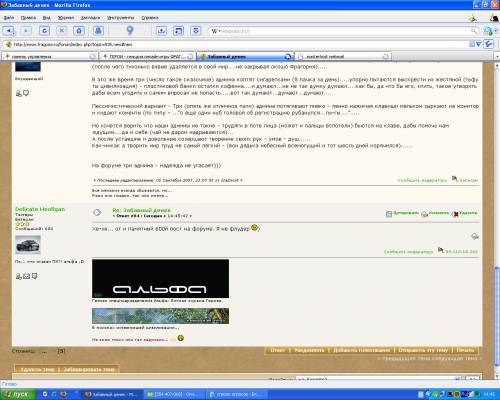500x400 pixels.
Task: Click the Удалить delete post icon
Action: coord(455,214)
